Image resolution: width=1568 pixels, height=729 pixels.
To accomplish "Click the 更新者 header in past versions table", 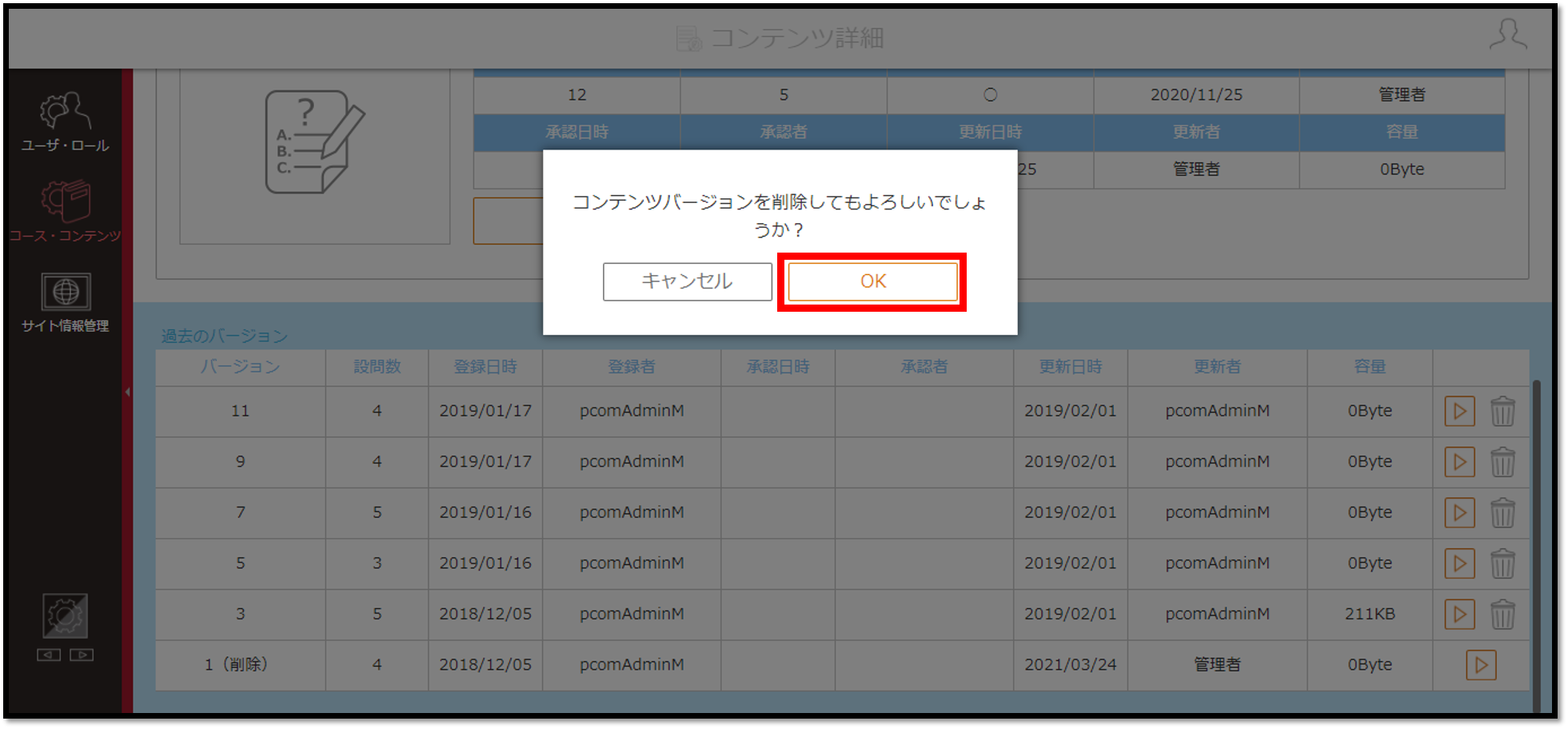I will click(1217, 367).
